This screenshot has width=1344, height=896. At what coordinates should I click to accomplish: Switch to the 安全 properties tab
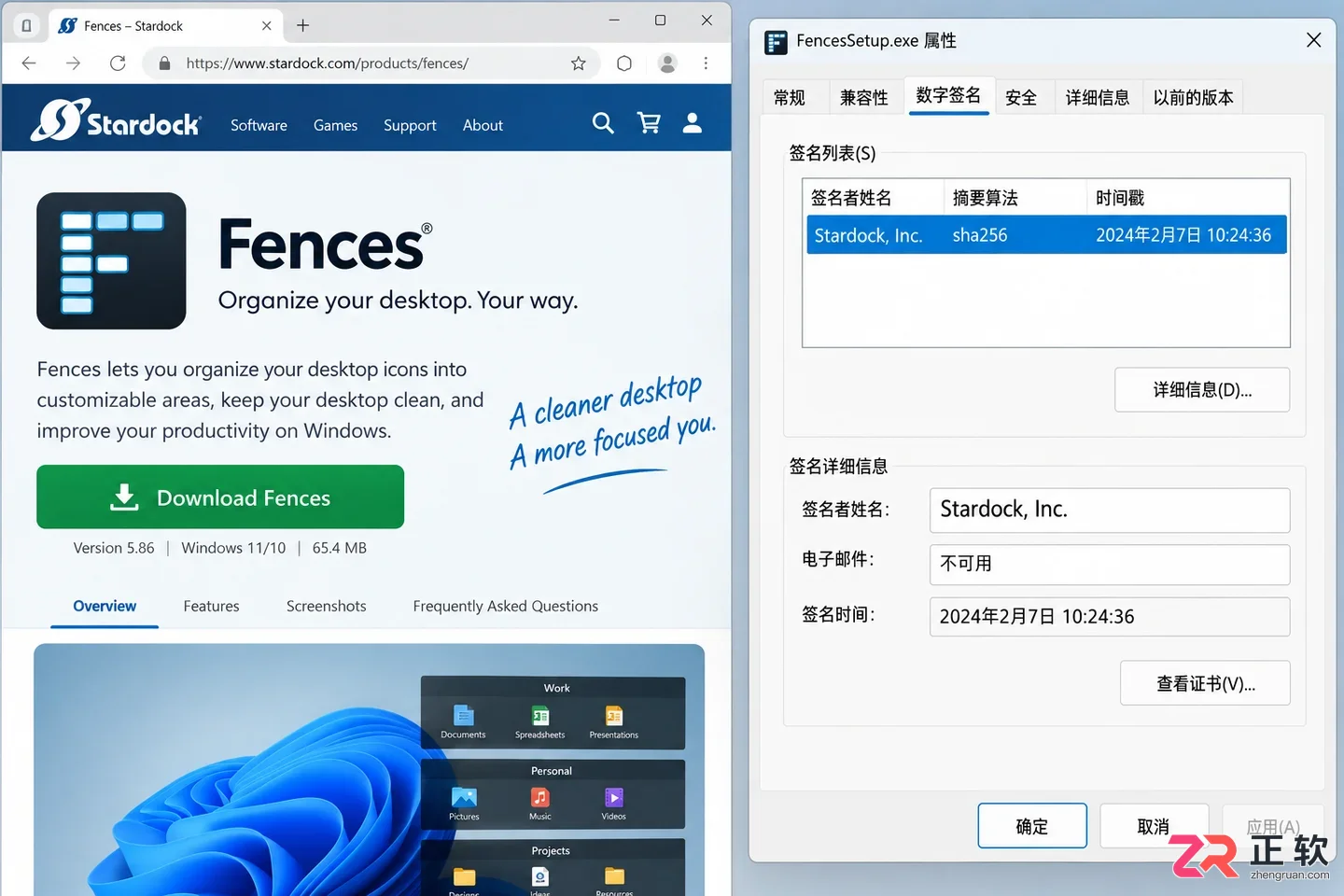(1021, 98)
